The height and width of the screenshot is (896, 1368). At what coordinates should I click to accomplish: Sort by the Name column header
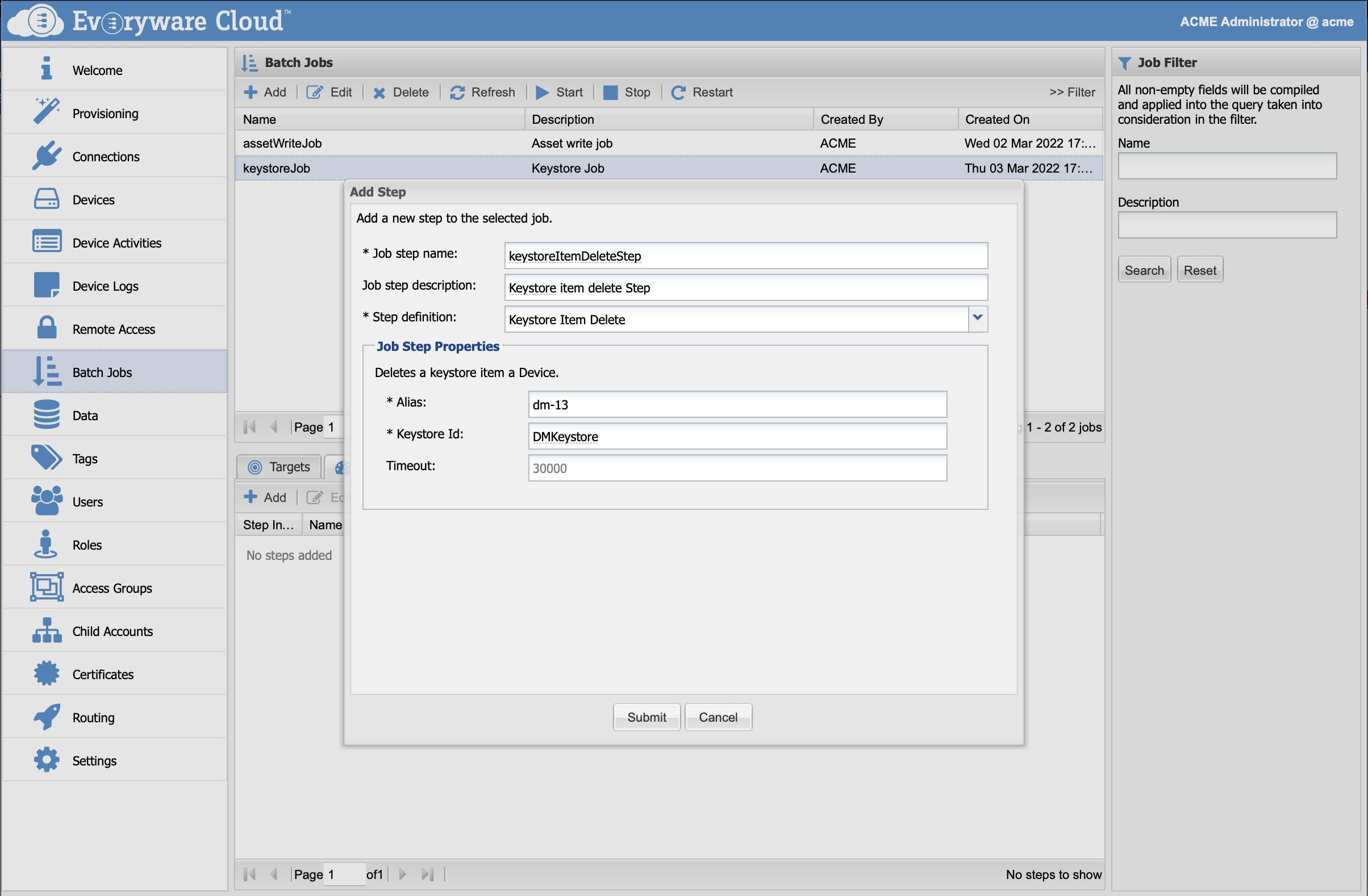point(380,119)
